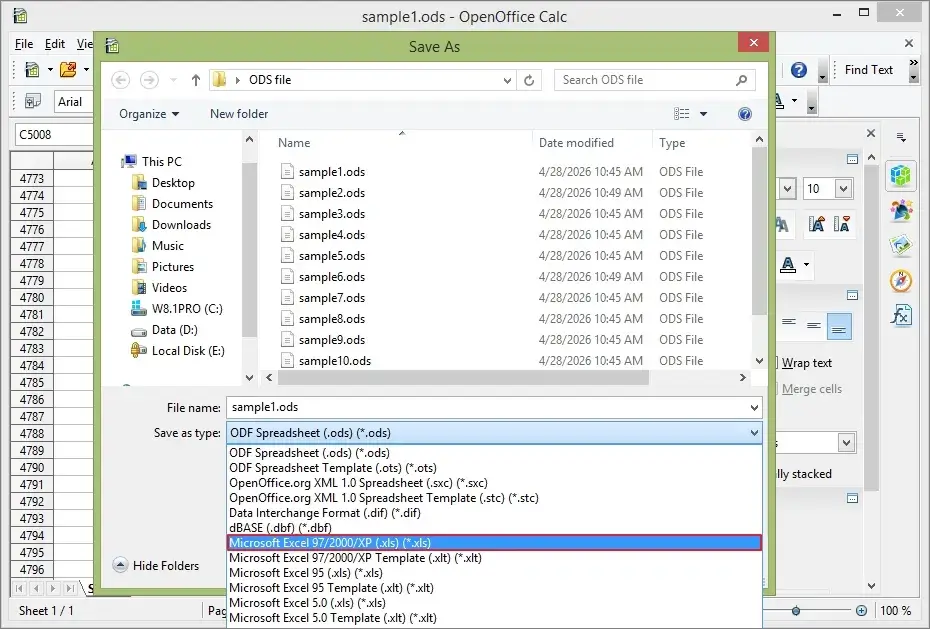Select Microsoft Excel 97/2000/XP (.xls) option
Image resolution: width=930 pixels, height=629 pixels.
click(494, 542)
